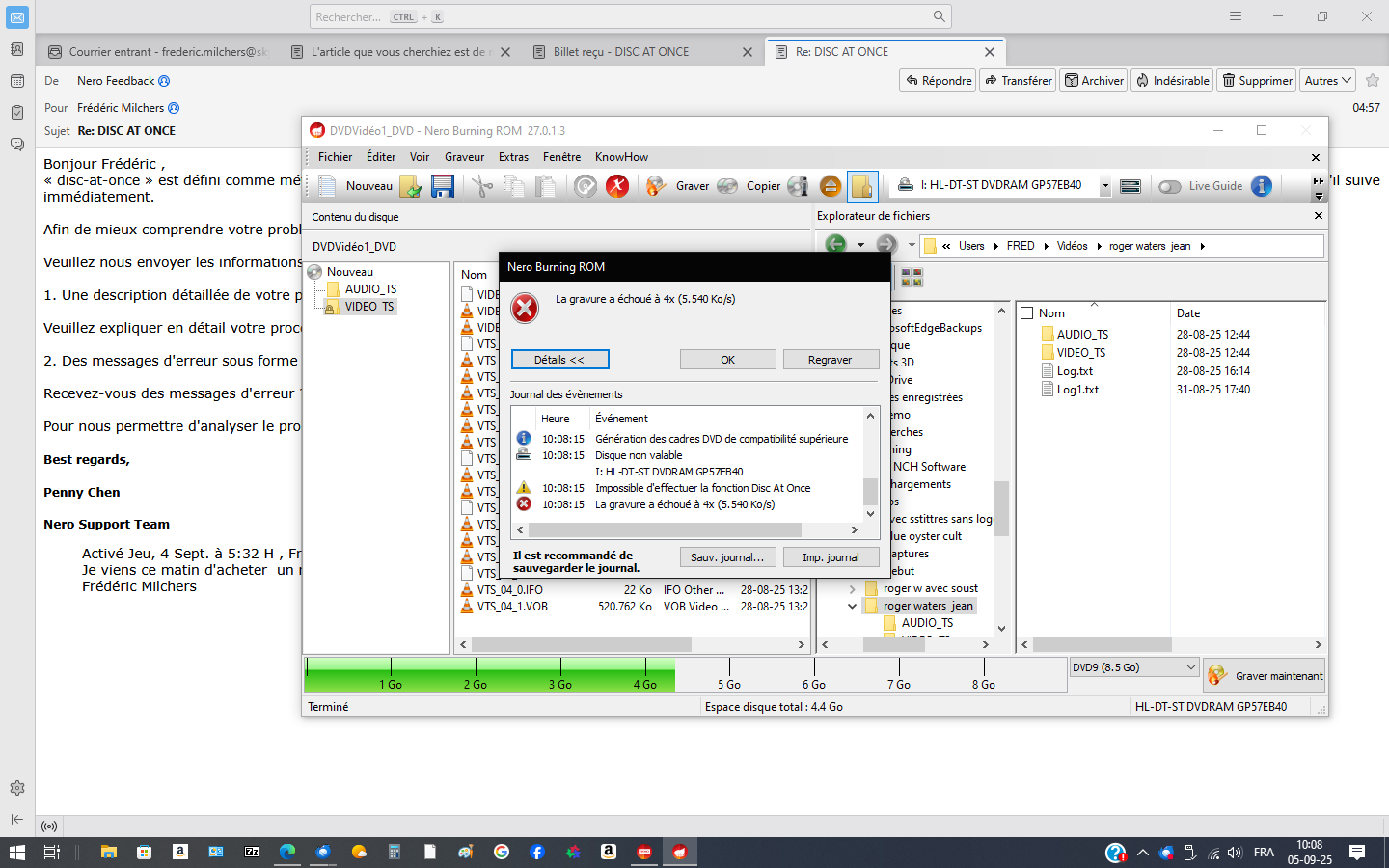Click the scissors cut icon
The height and width of the screenshot is (868, 1389).
482,186
